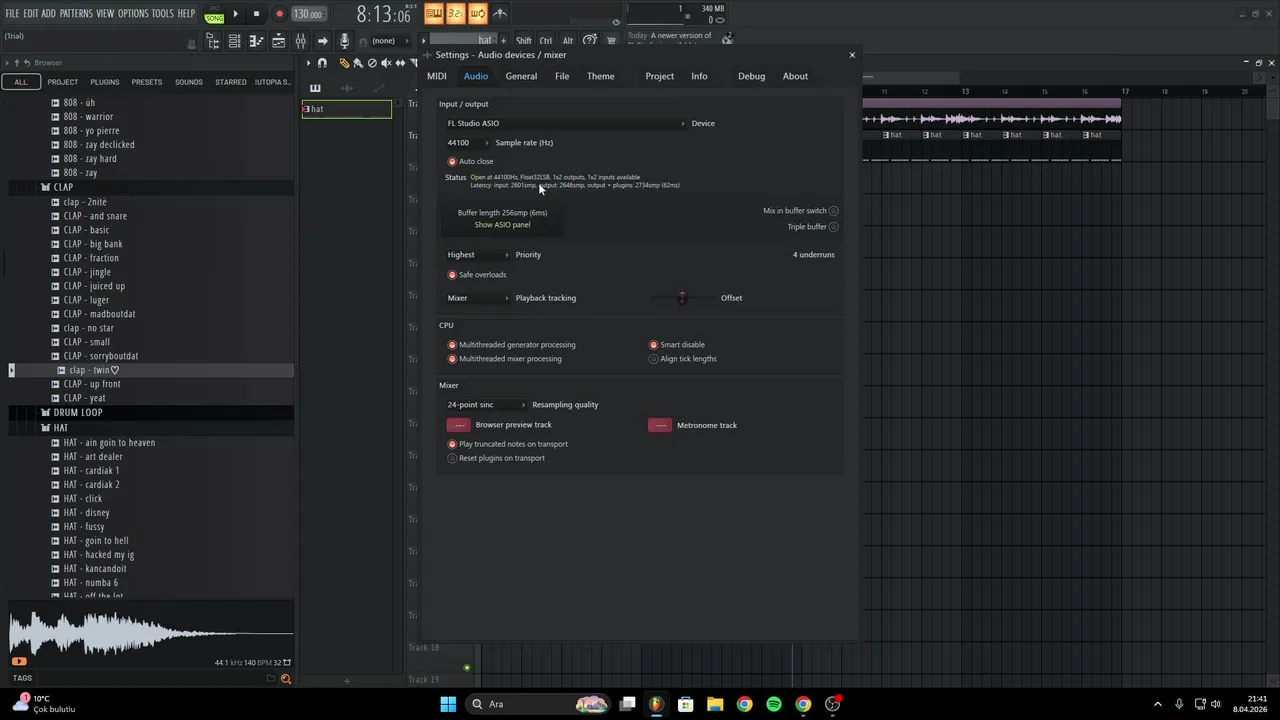Set the Browser preview track selector

tap(459, 425)
